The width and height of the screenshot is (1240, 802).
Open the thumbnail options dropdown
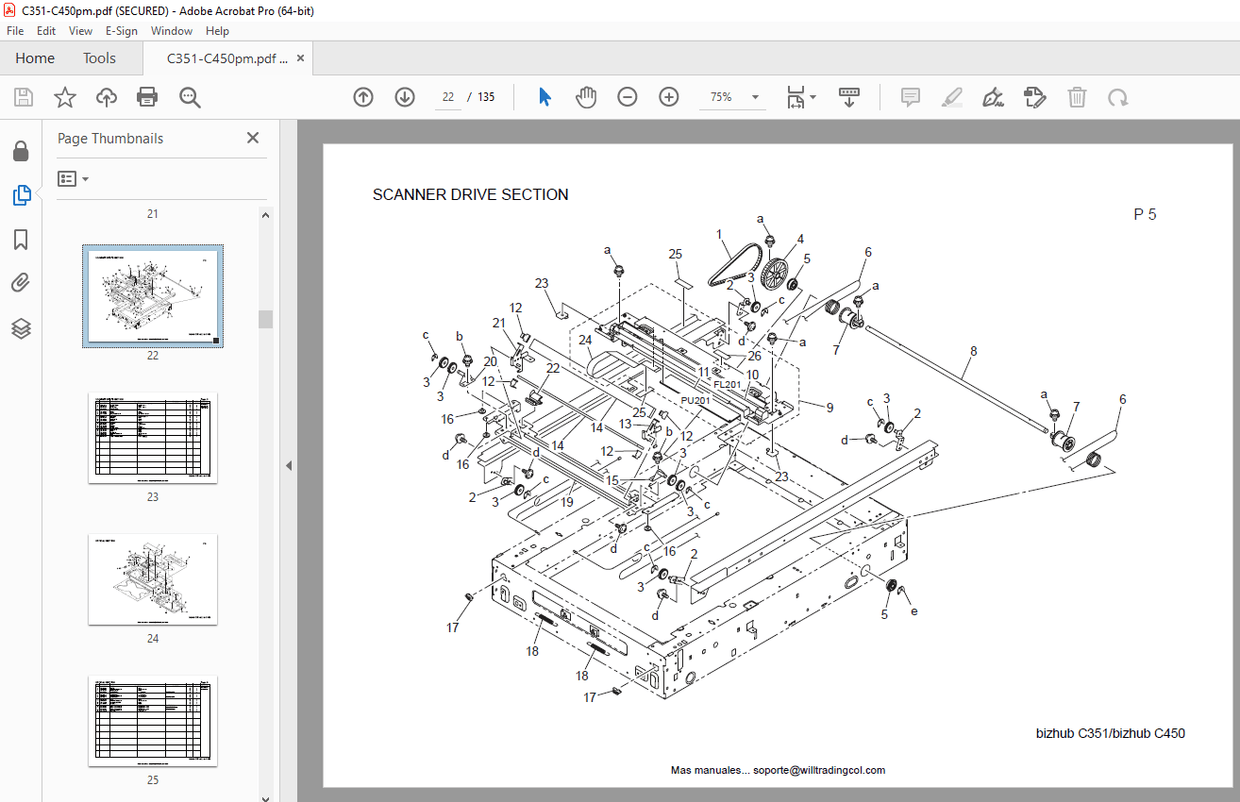73,179
